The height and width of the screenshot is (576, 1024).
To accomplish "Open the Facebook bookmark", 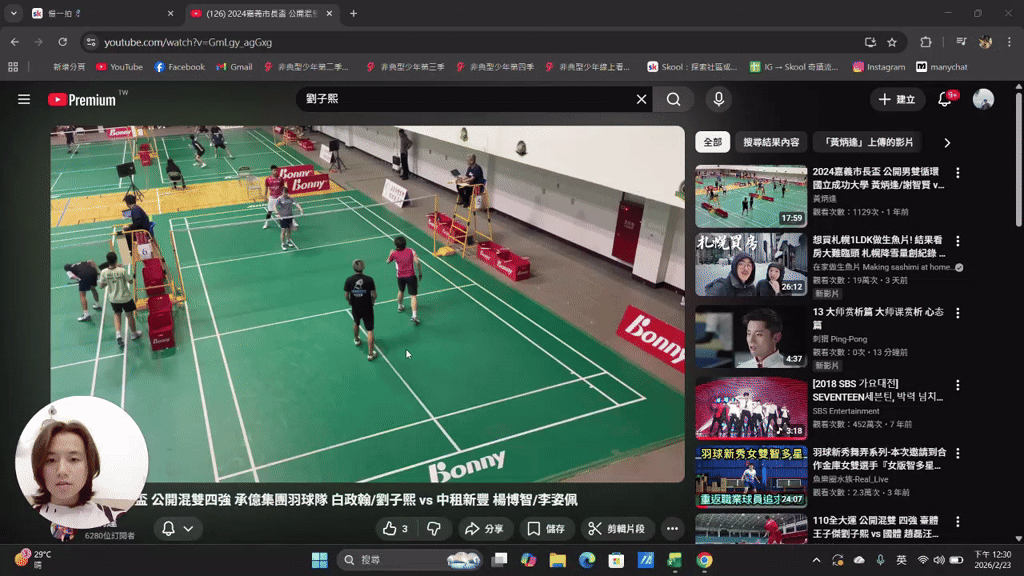I will tap(180, 67).
